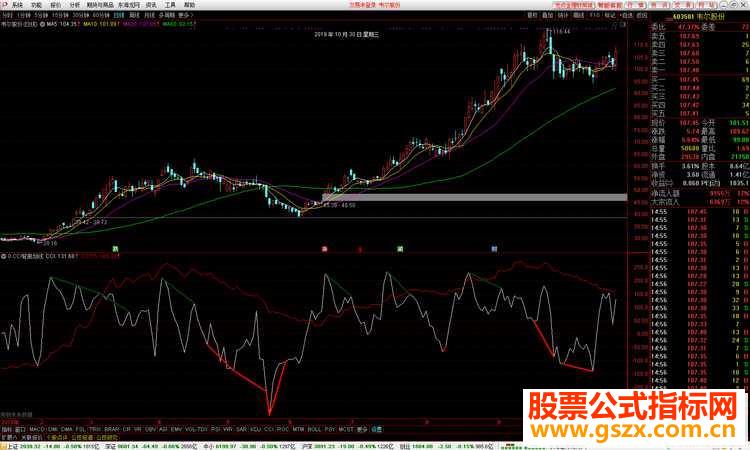The height and width of the screenshot is (450, 750).
Task: Select the PSY indicator tab
Action: point(330,429)
